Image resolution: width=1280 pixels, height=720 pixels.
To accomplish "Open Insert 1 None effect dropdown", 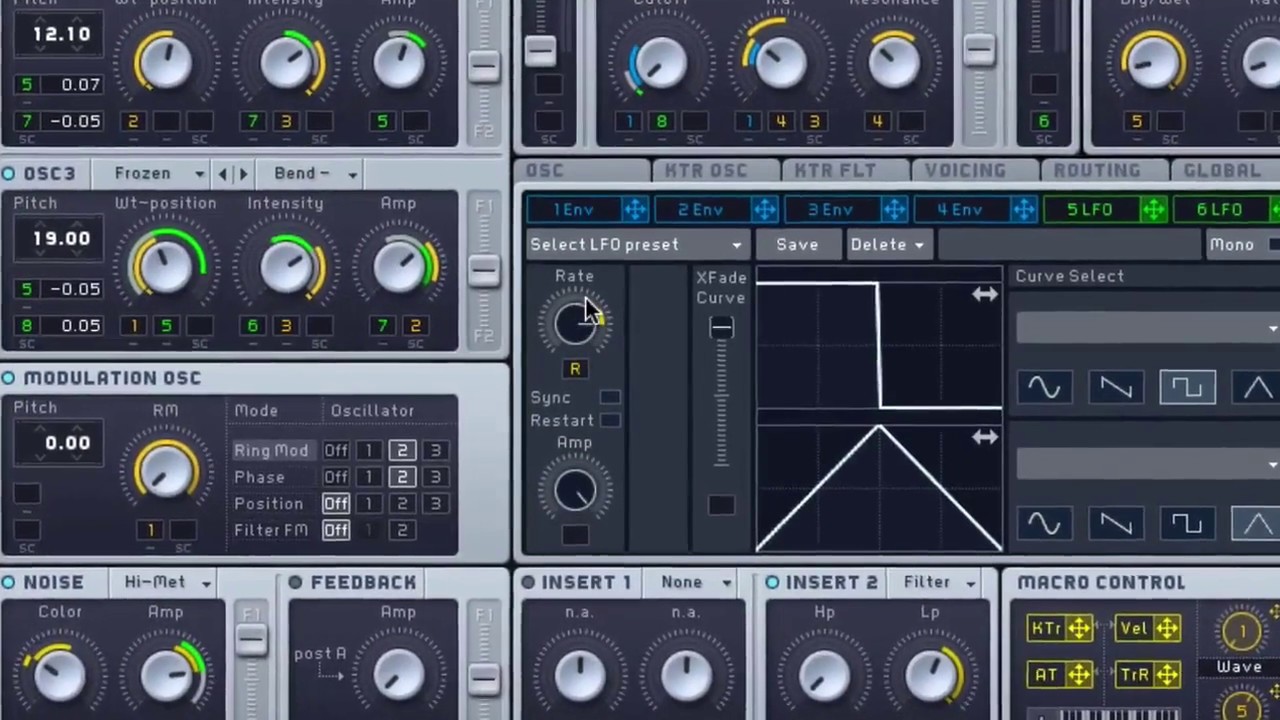I will [x=695, y=582].
